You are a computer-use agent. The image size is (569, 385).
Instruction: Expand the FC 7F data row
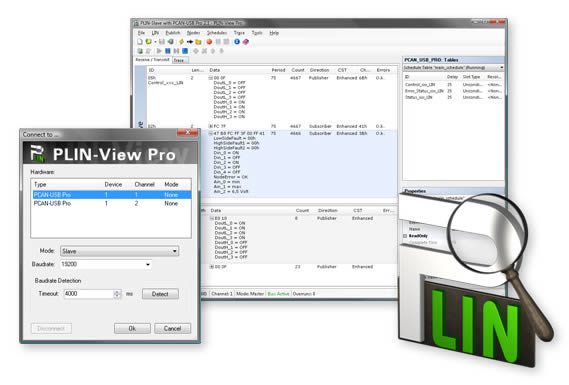coord(210,126)
